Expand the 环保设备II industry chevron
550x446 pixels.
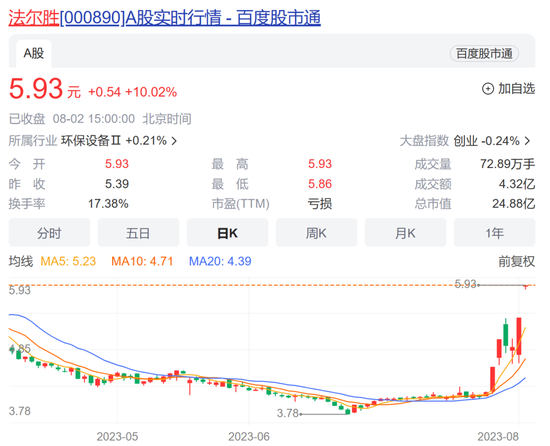coord(174,141)
